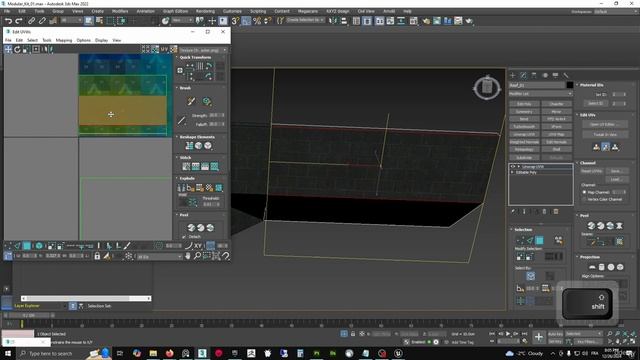Select the Map Channel radio button

click(584, 192)
